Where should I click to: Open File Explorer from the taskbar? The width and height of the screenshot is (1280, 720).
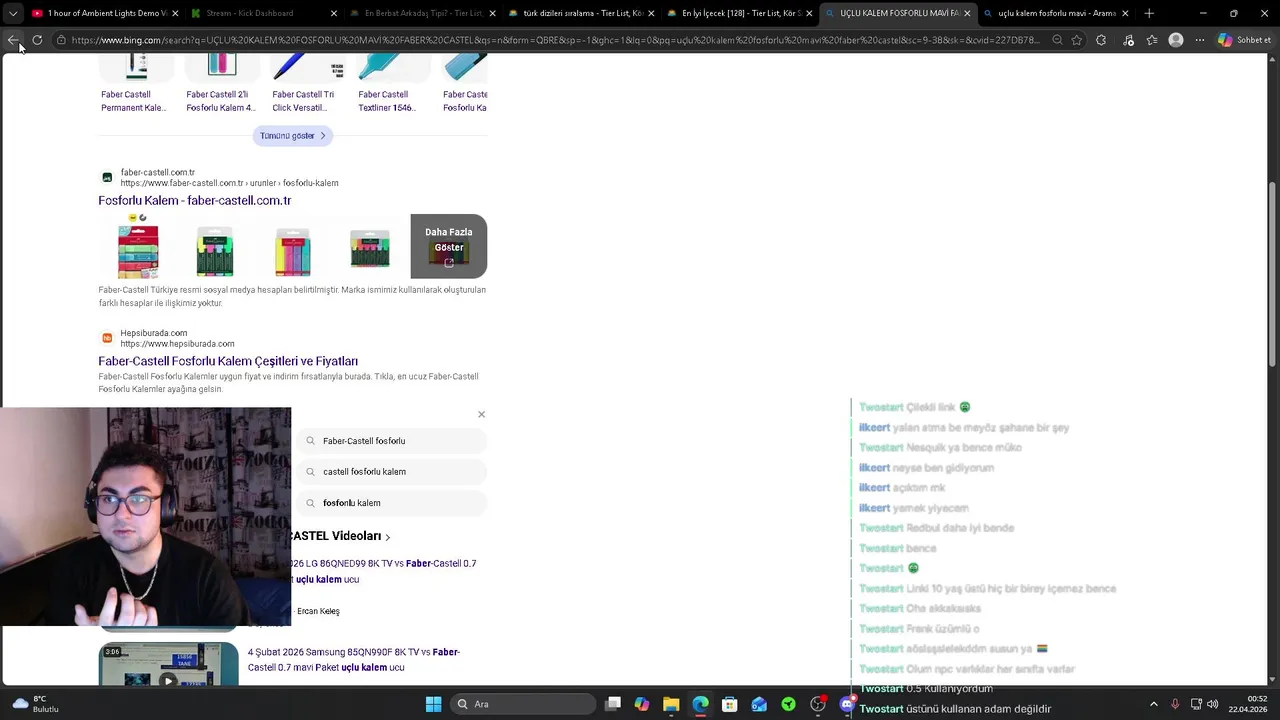[x=671, y=704]
